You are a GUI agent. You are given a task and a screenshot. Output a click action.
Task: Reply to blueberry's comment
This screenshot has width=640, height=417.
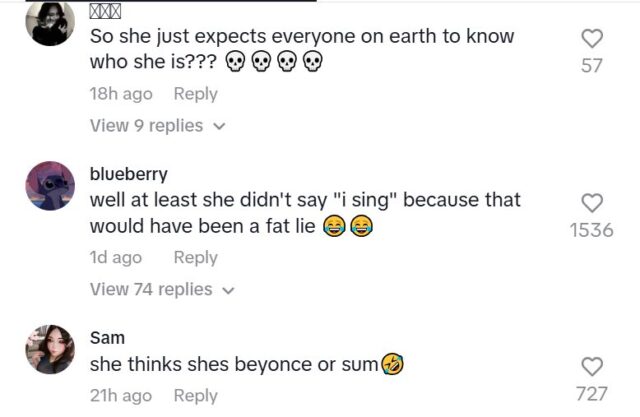[x=195, y=257]
